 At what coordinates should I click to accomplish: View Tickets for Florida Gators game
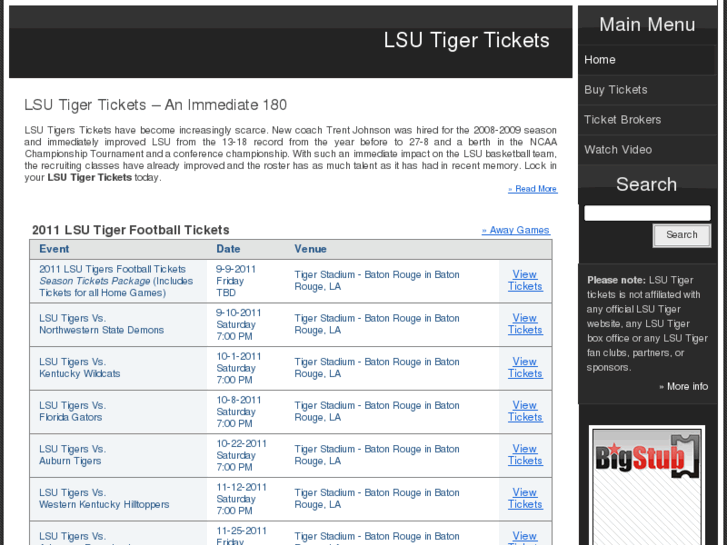coord(525,411)
